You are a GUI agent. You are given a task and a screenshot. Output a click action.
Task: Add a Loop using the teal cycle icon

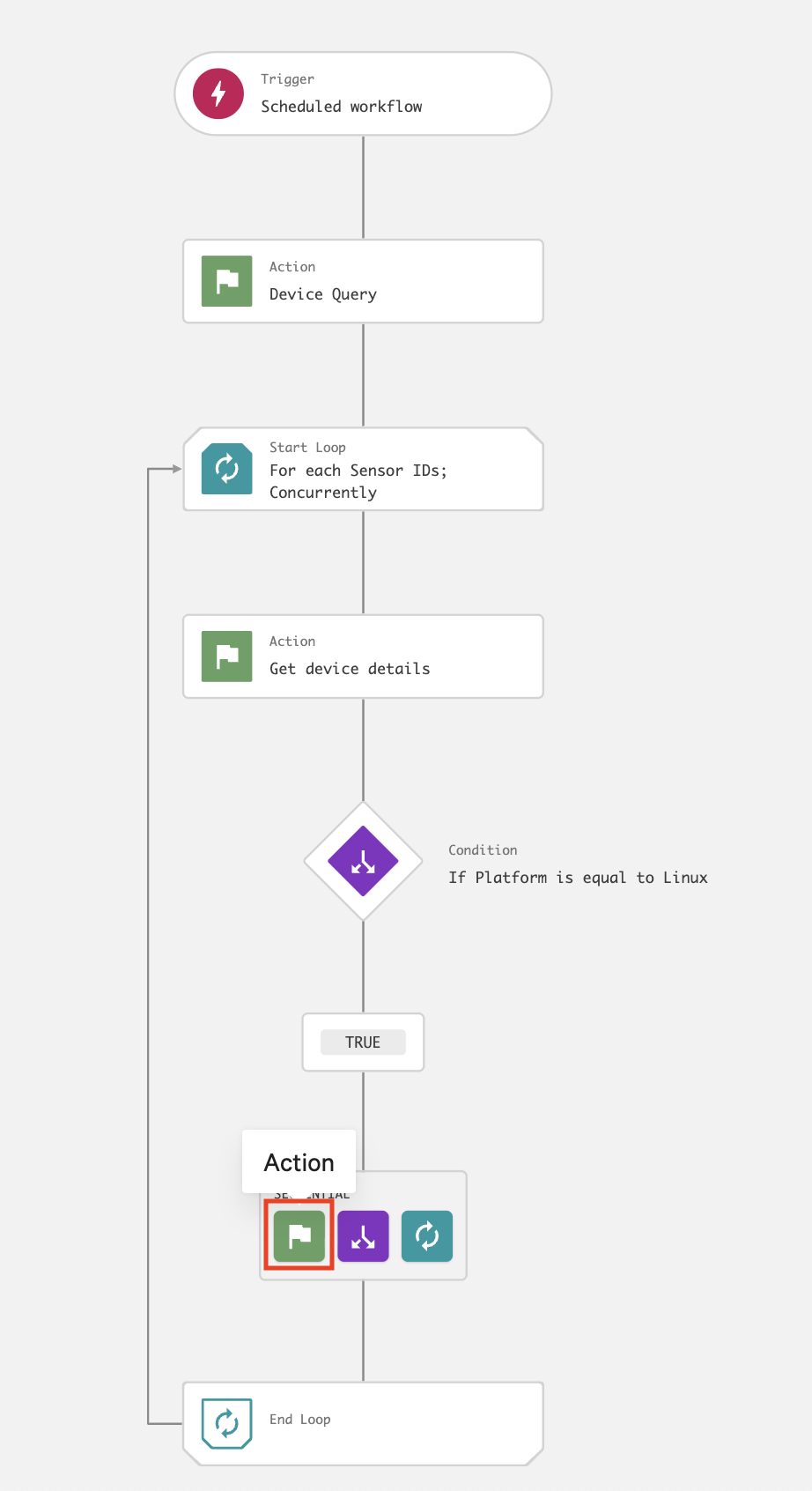pyautogui.click(x=427, y=1236)
